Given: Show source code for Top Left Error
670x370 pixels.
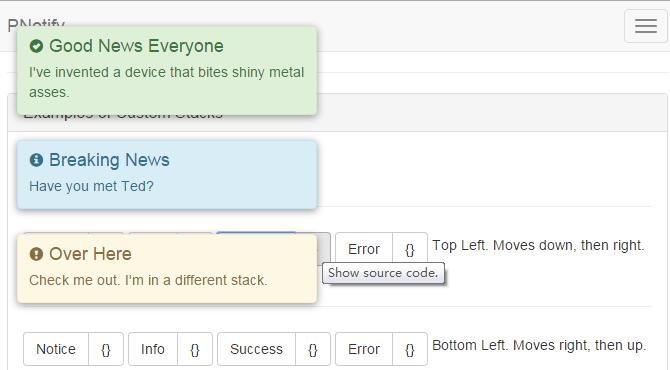Looking at the screenshot, I should (410, 249).
